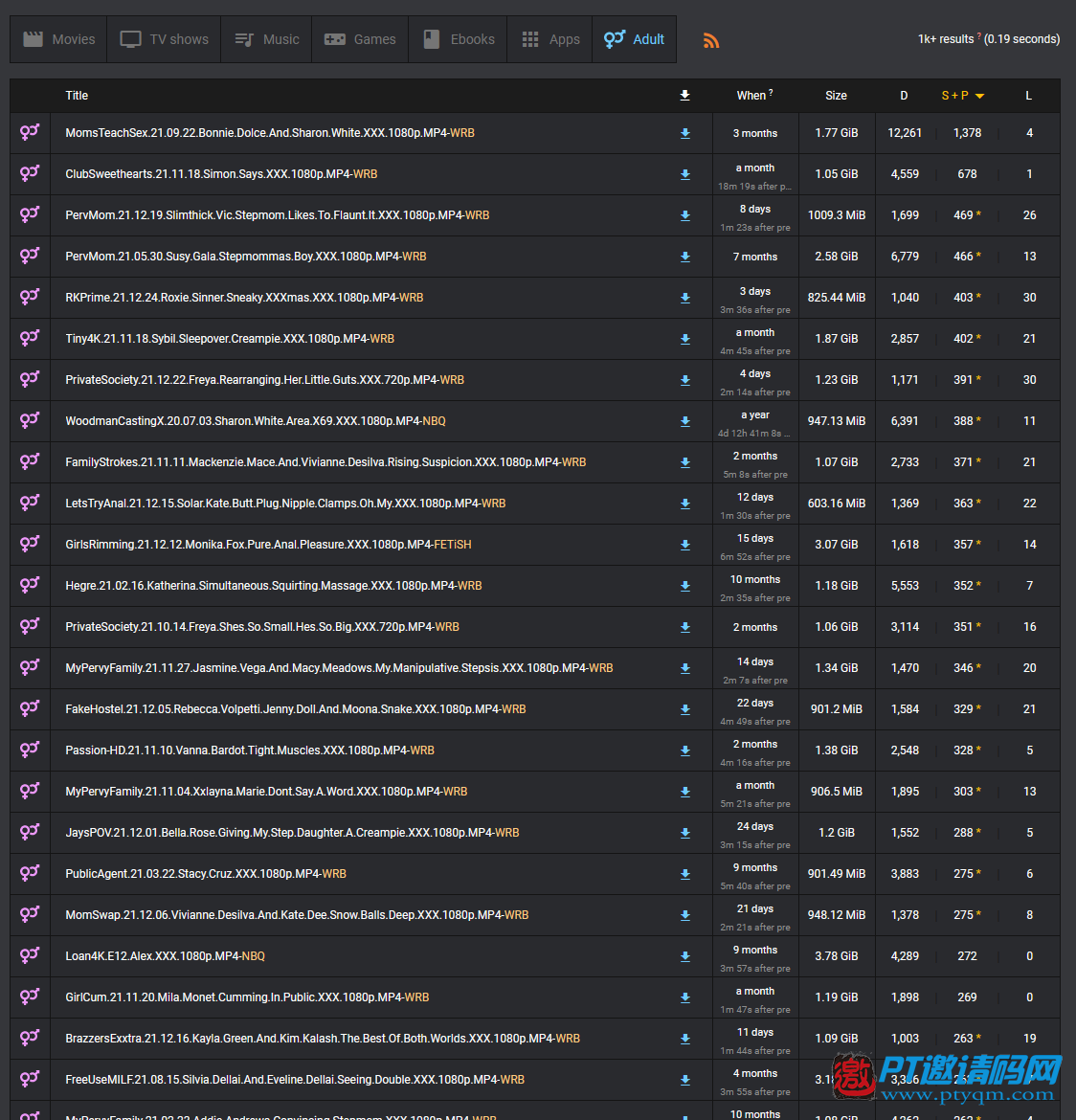Download the 603.16 MiB torrent

click(x=685, y=504)
